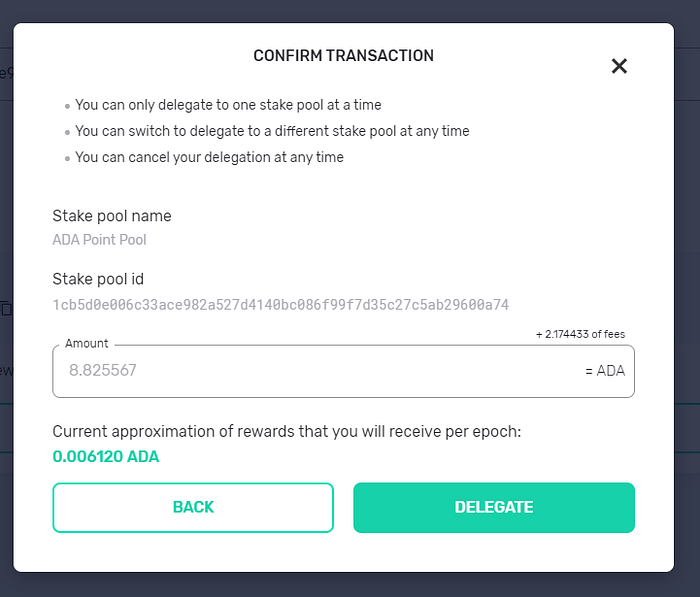The width and height of the screenshot is (700, 597).
Task: Click the '+ 2.174433 of fees' note
Action: (580, 334)
